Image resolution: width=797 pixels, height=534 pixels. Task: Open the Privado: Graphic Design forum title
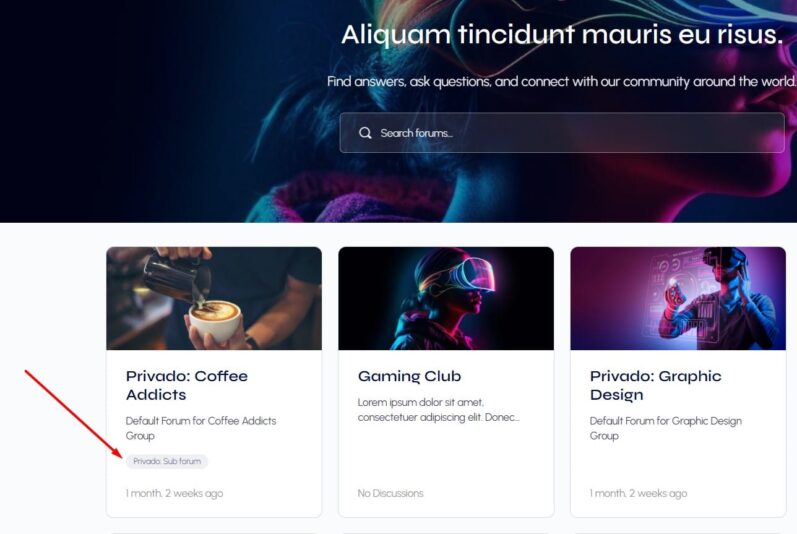coord(655,385)
